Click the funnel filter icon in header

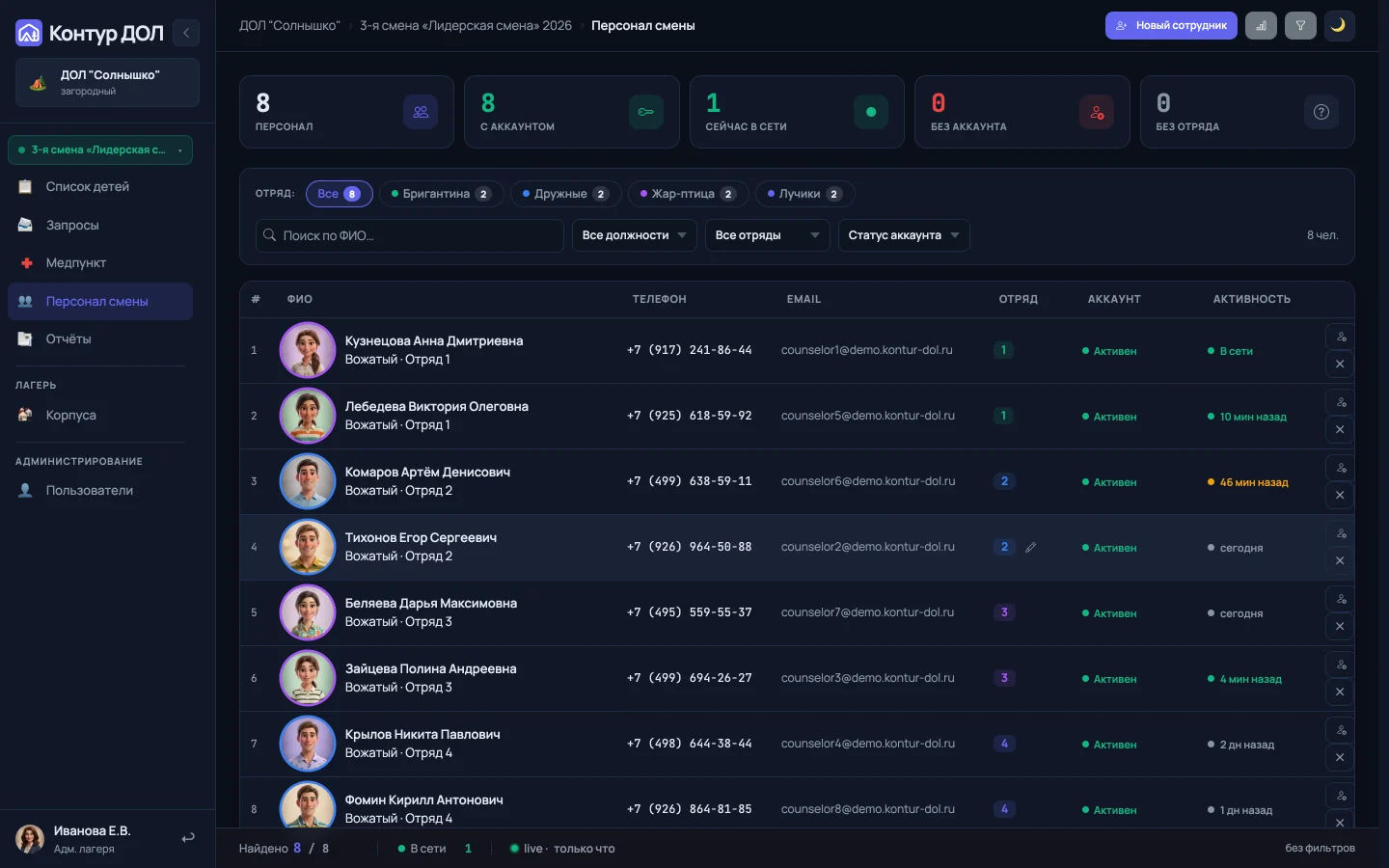click(1300, 26)
